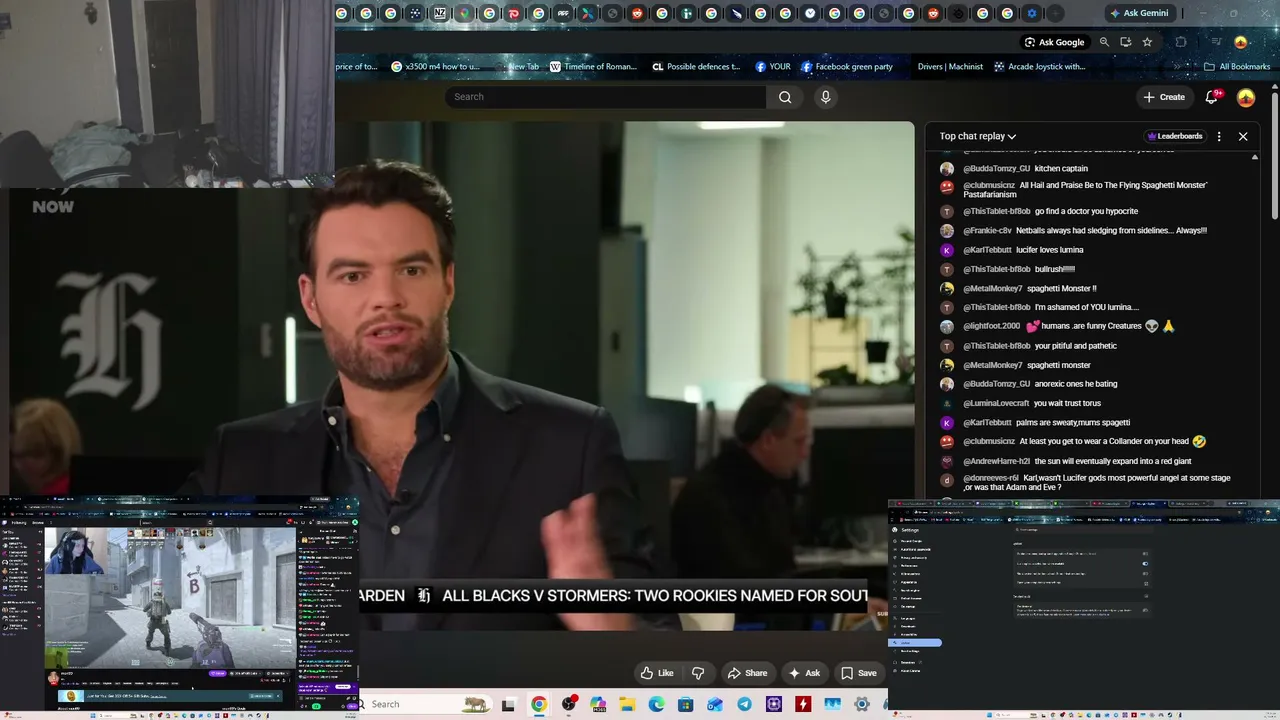Open Task View on the taskbar
Screen dimensions: 1280x720
[x=508, y=704]
